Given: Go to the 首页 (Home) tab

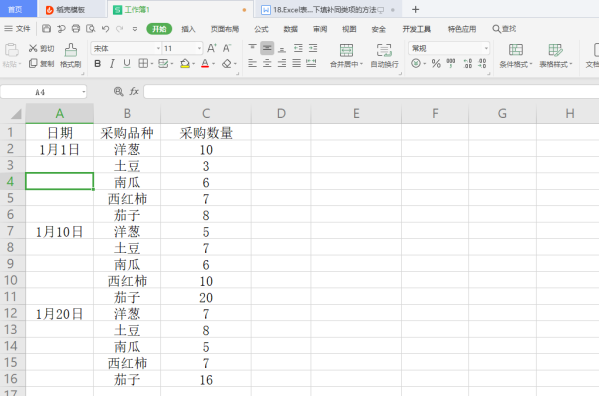Looking at the screenshot, I should click(x=15, y=10).
